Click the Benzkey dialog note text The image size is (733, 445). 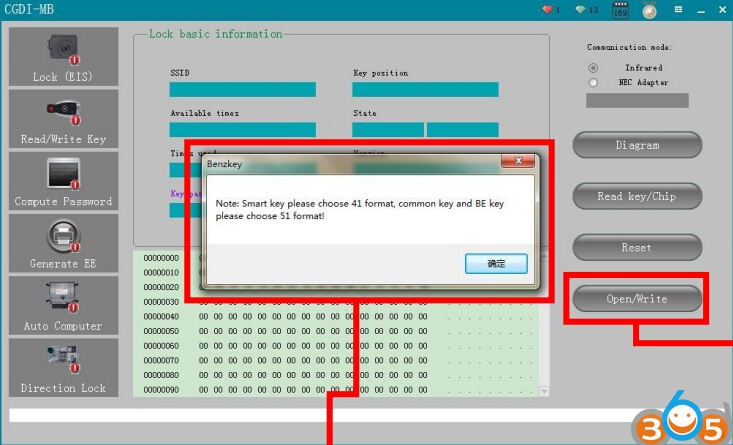pyautogui.click(x=359, y=209)
